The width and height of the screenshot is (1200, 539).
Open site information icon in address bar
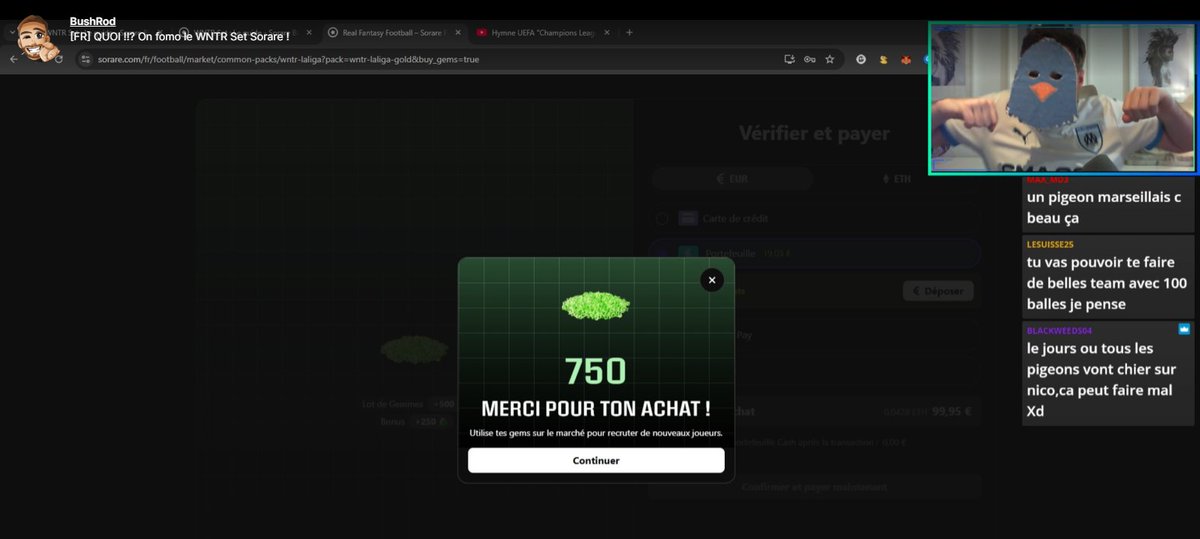pos(86,59)
